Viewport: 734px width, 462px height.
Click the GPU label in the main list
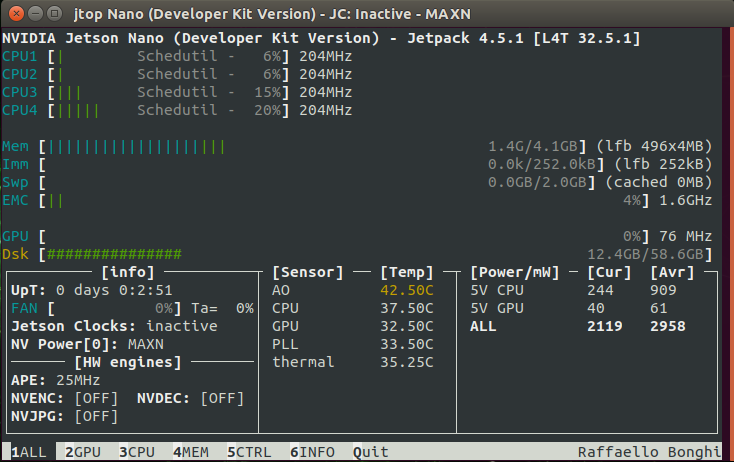[15, 236]
